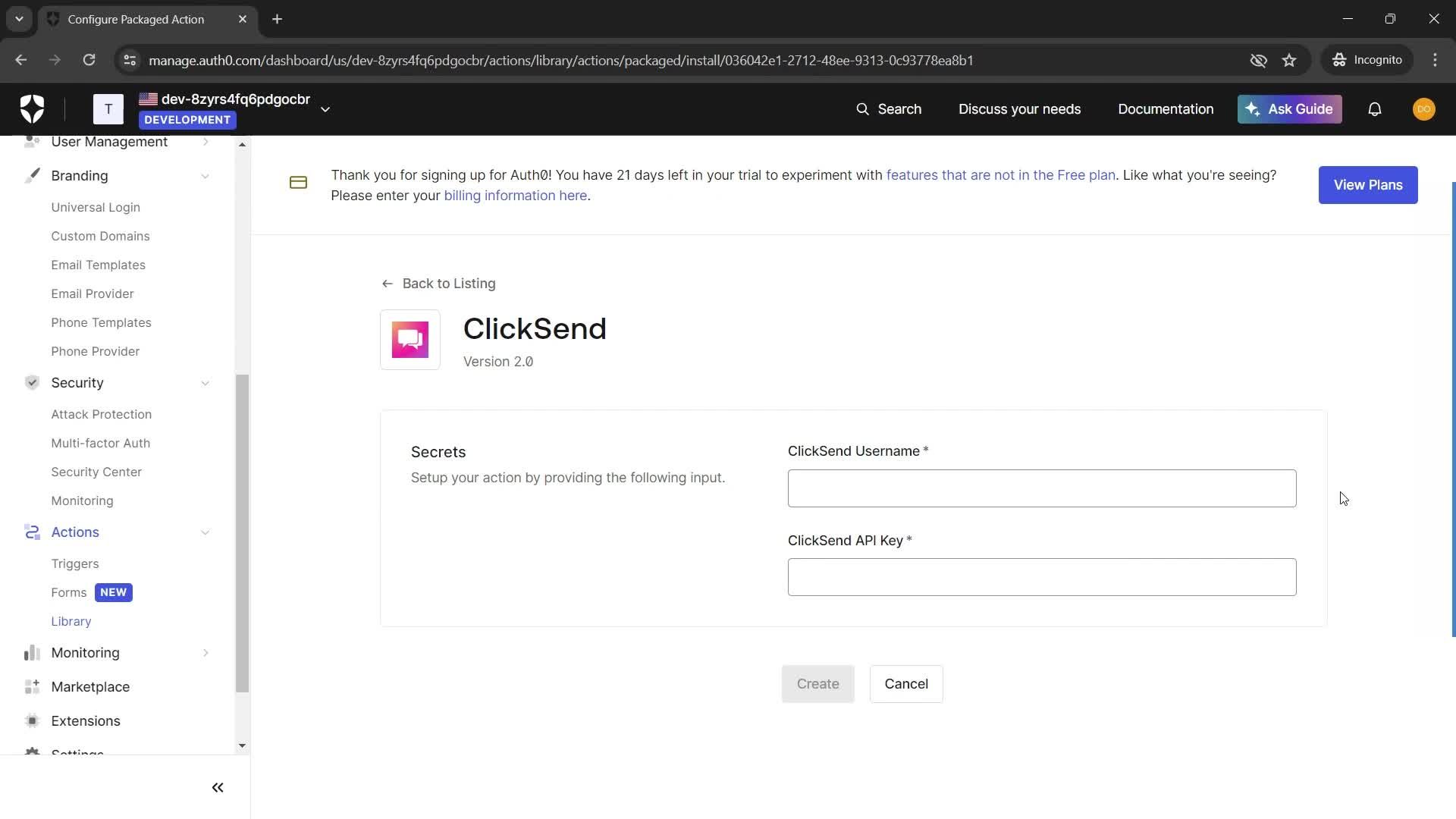The height and width of the screenshot is (819, 1456).
Task: Open billing information here link
Action: (x=515, y=196)
